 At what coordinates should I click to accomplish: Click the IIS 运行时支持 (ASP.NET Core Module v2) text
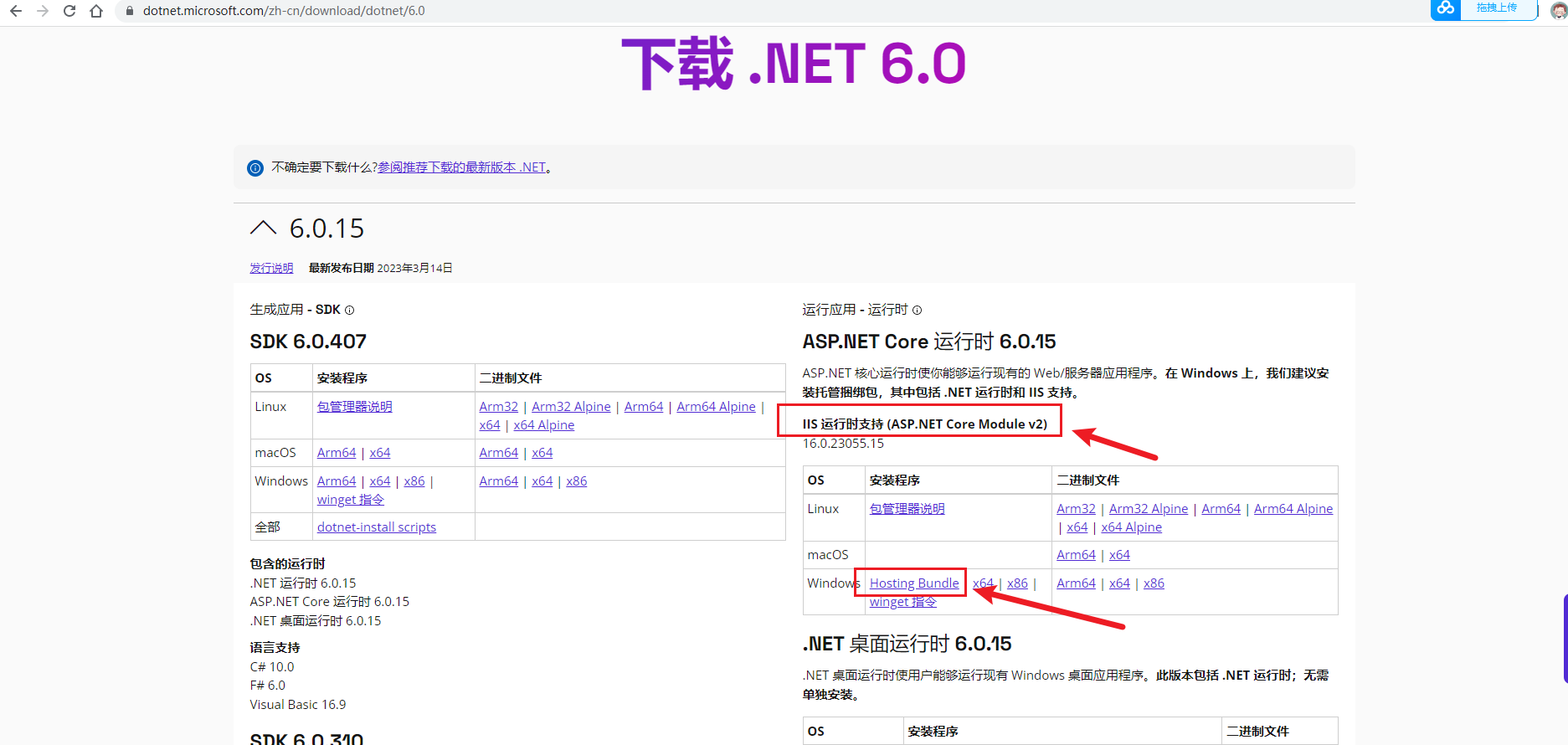pyautogui.click(x=925, y=424)
